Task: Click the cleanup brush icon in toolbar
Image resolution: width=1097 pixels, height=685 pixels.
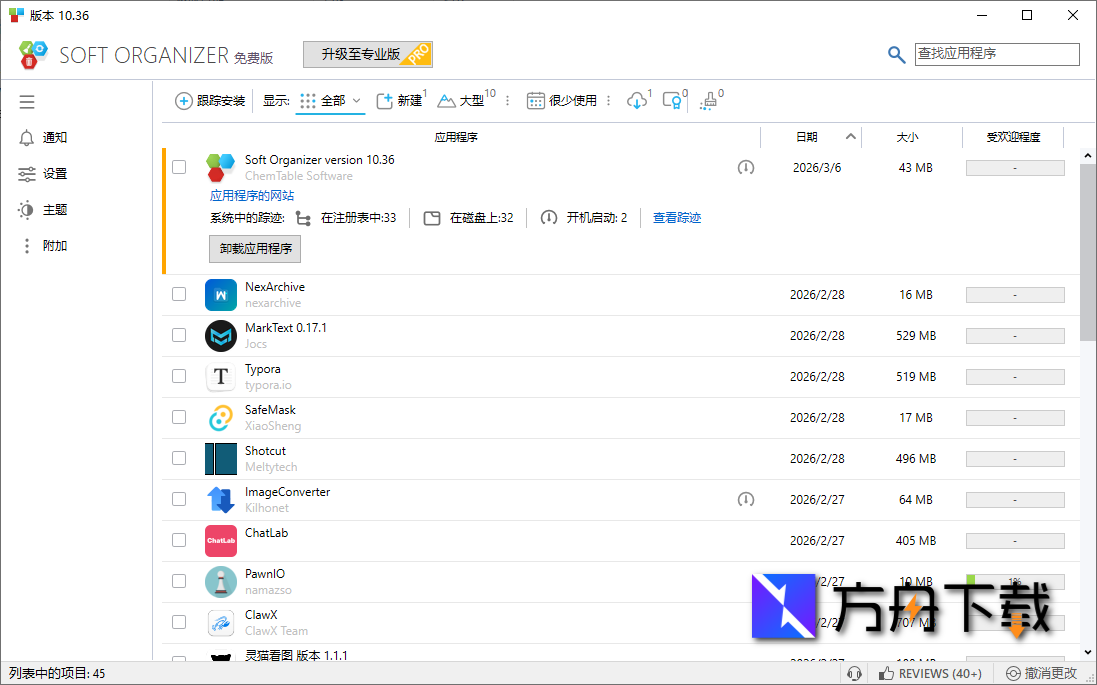Action: tap(709, 101)
